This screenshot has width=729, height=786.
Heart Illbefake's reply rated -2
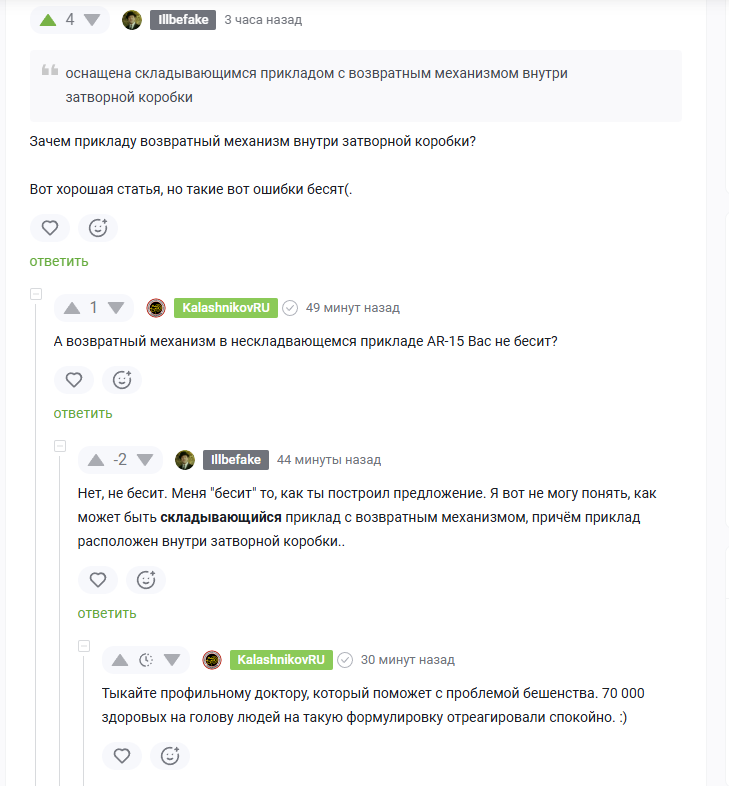[x=98, y=580]
